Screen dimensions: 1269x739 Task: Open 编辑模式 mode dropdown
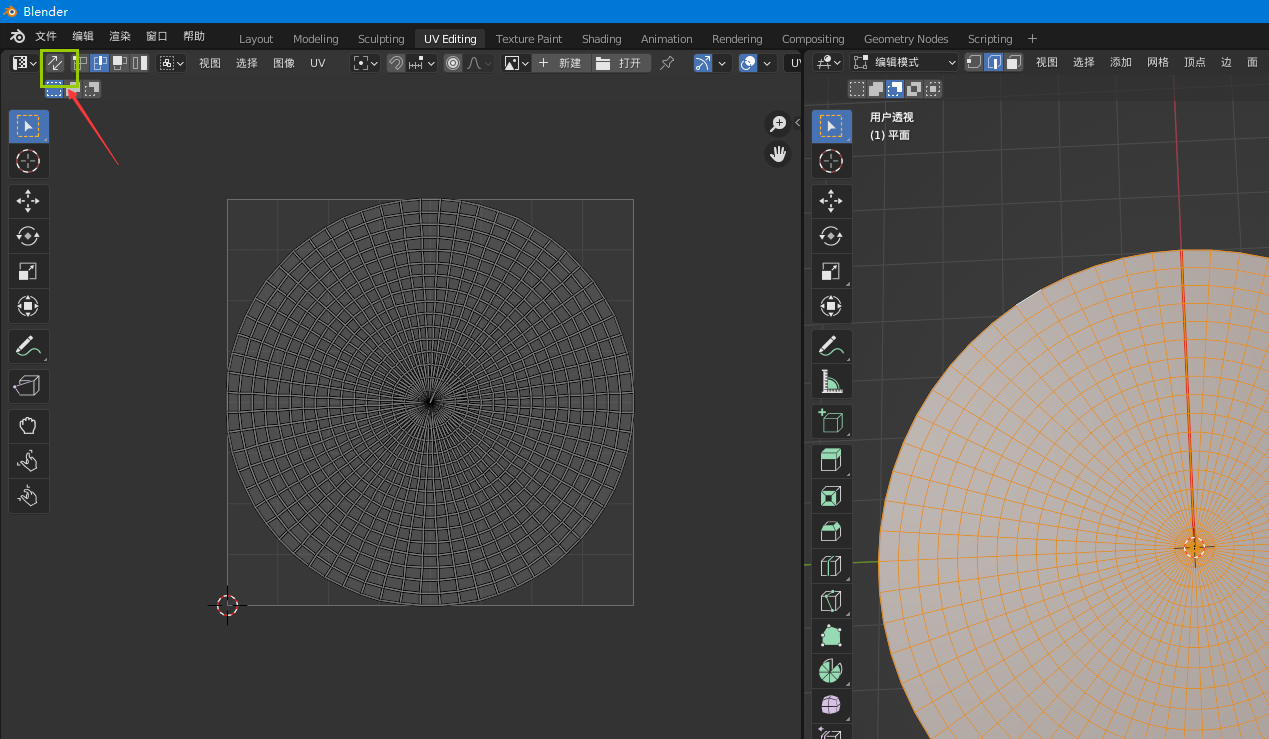(903, 62)
